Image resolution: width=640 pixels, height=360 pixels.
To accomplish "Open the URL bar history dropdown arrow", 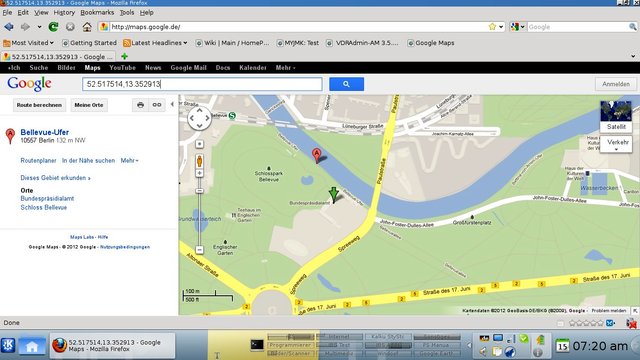I will [501, 27].
